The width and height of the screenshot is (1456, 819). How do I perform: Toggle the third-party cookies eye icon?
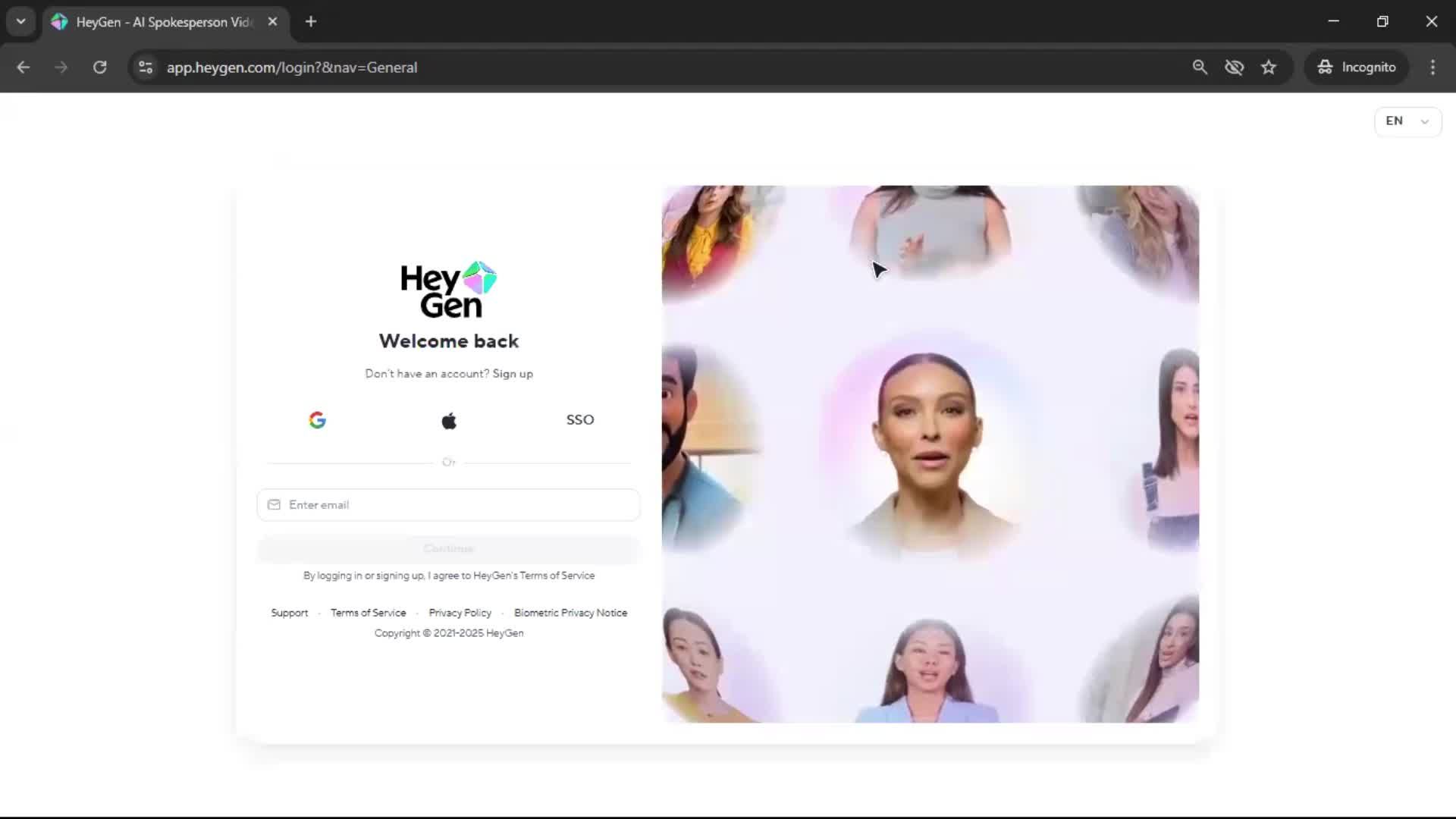coord(1234,67)
